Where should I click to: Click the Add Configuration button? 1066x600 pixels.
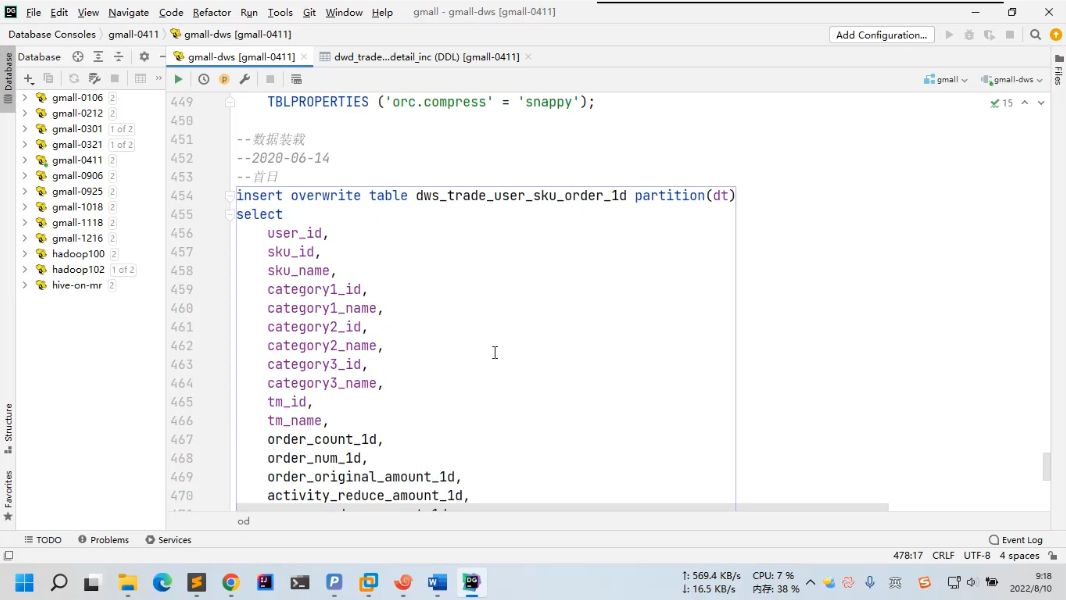(881, 35)
